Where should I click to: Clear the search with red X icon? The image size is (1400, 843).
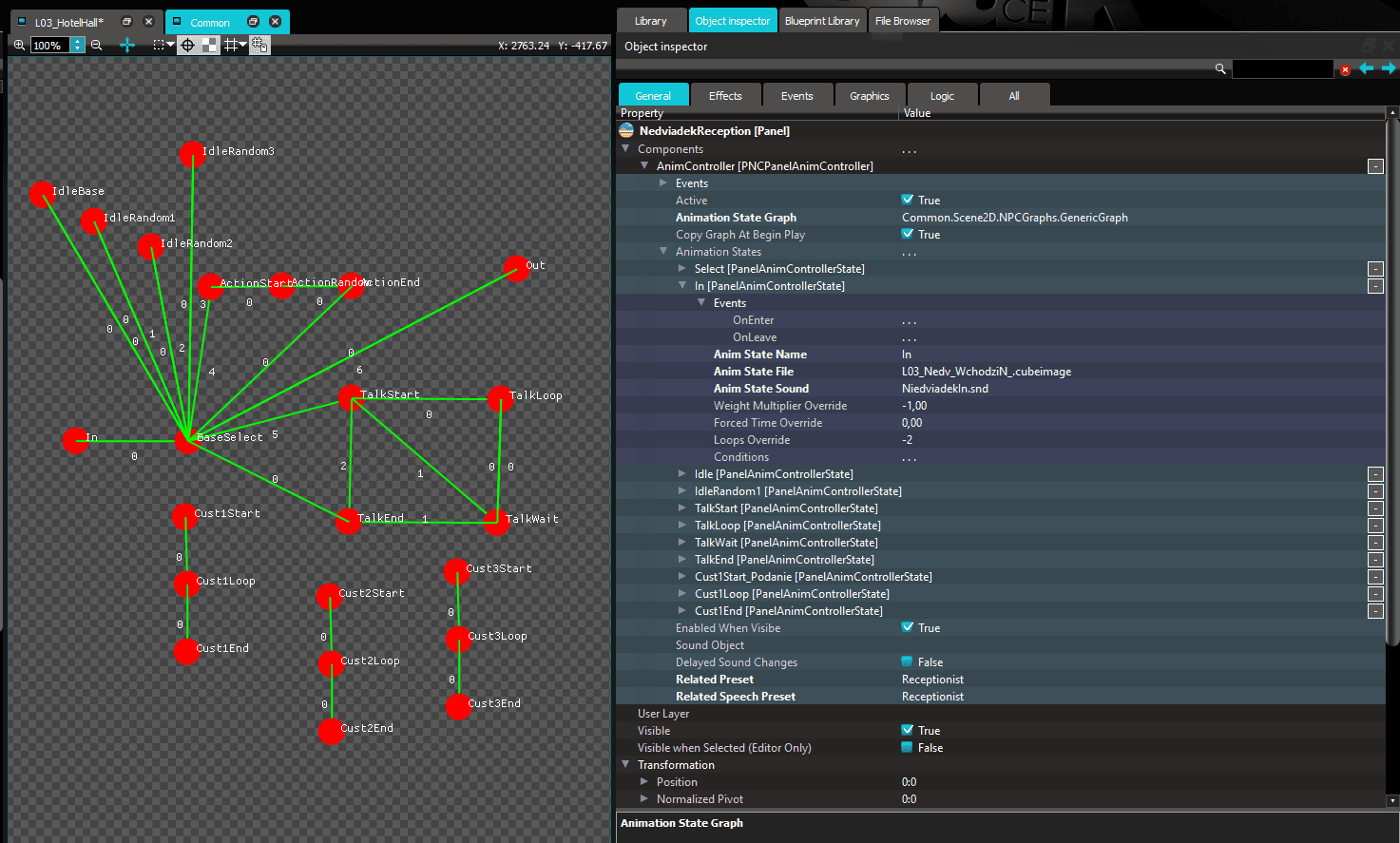click(1345, 69)
